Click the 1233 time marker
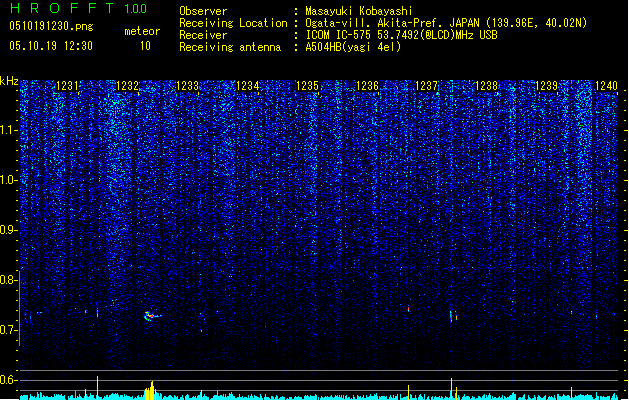The width and height of the screenshot is (629, 400). [x=187, y=86]
